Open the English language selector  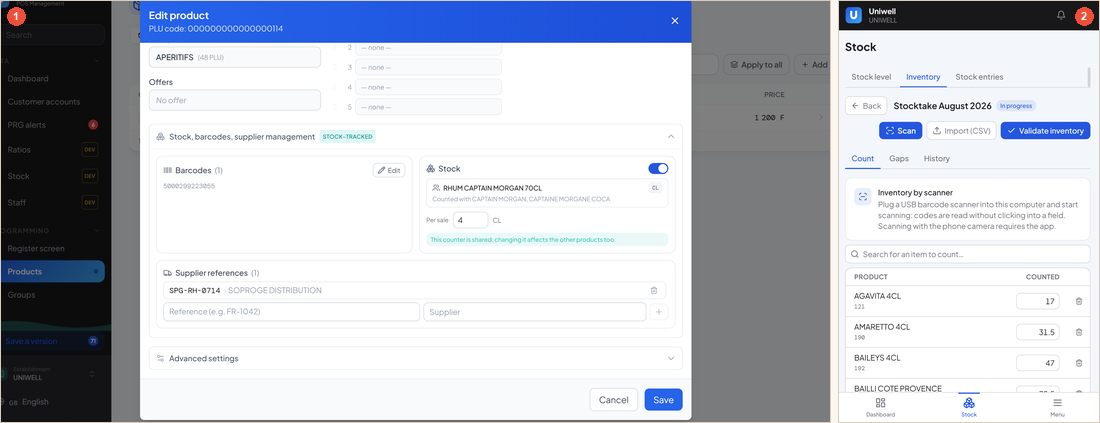tap(29, 402)
